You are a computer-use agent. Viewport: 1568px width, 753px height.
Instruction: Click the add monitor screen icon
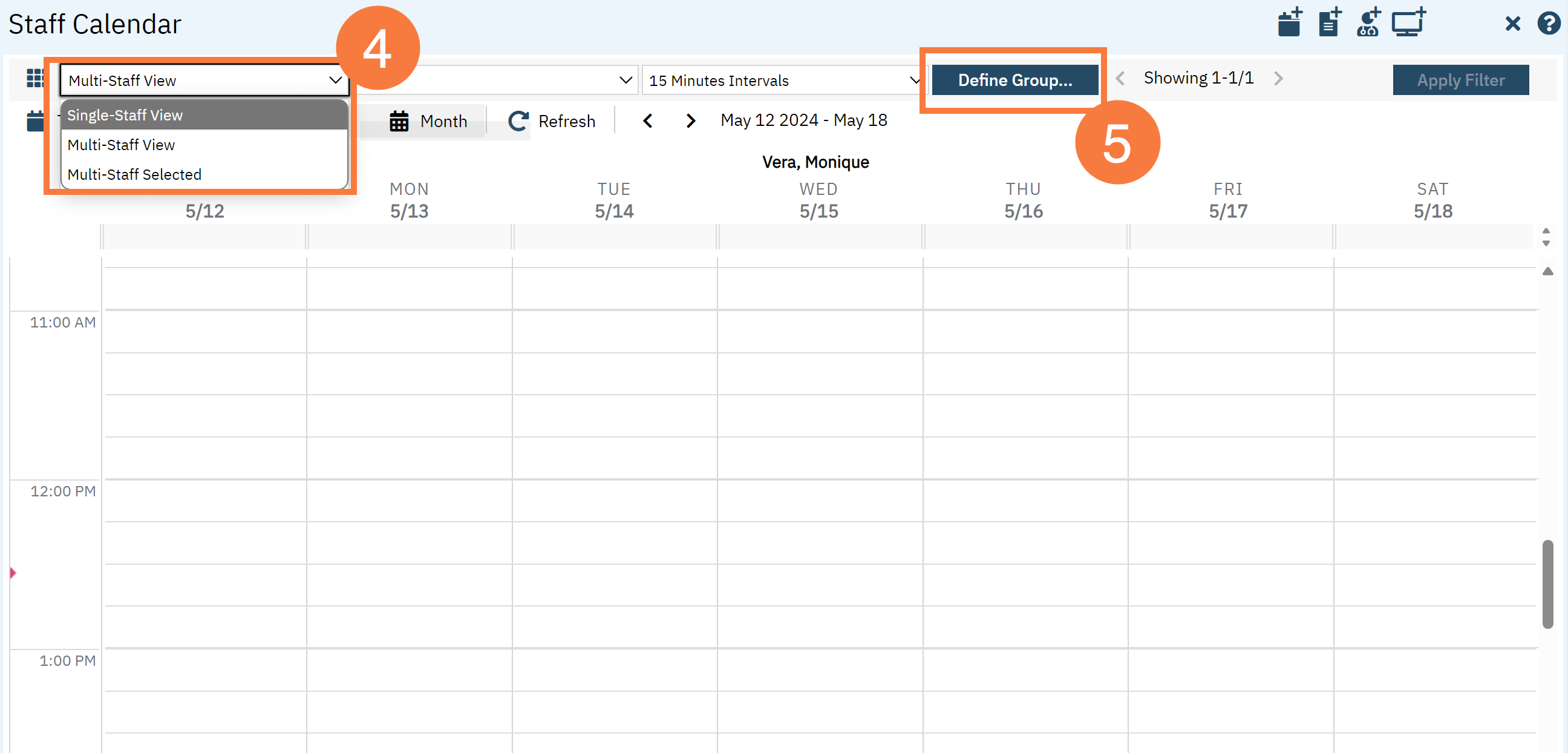1408,23
